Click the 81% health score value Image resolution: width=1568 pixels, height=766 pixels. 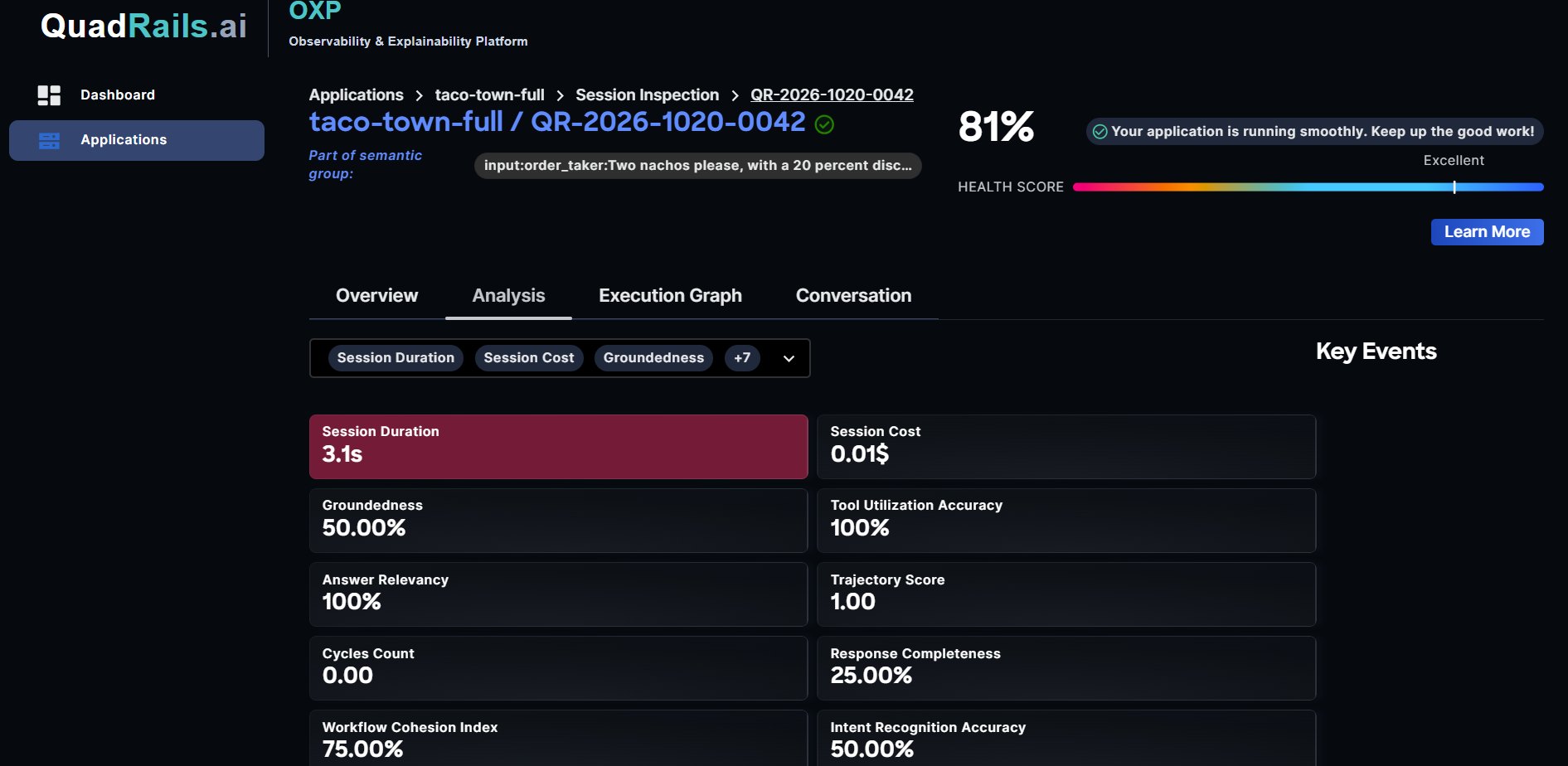(x=996, y=127)
